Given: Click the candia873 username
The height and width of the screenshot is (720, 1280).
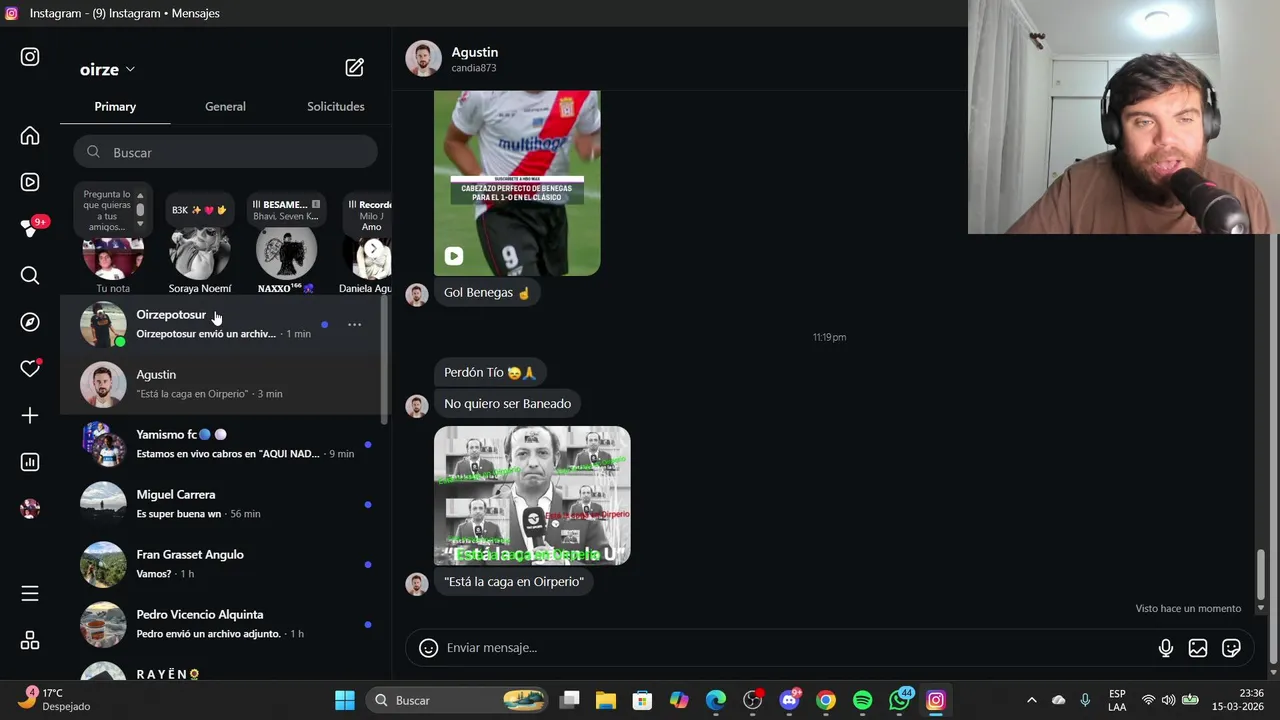Looking at the screenshot, I should pos(474,68).
